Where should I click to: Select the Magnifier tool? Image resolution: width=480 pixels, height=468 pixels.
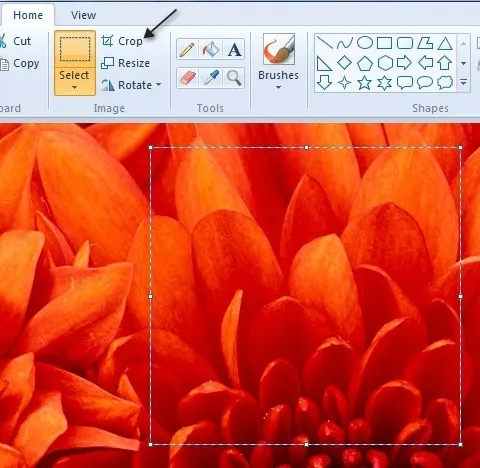(x=234, y=78)
